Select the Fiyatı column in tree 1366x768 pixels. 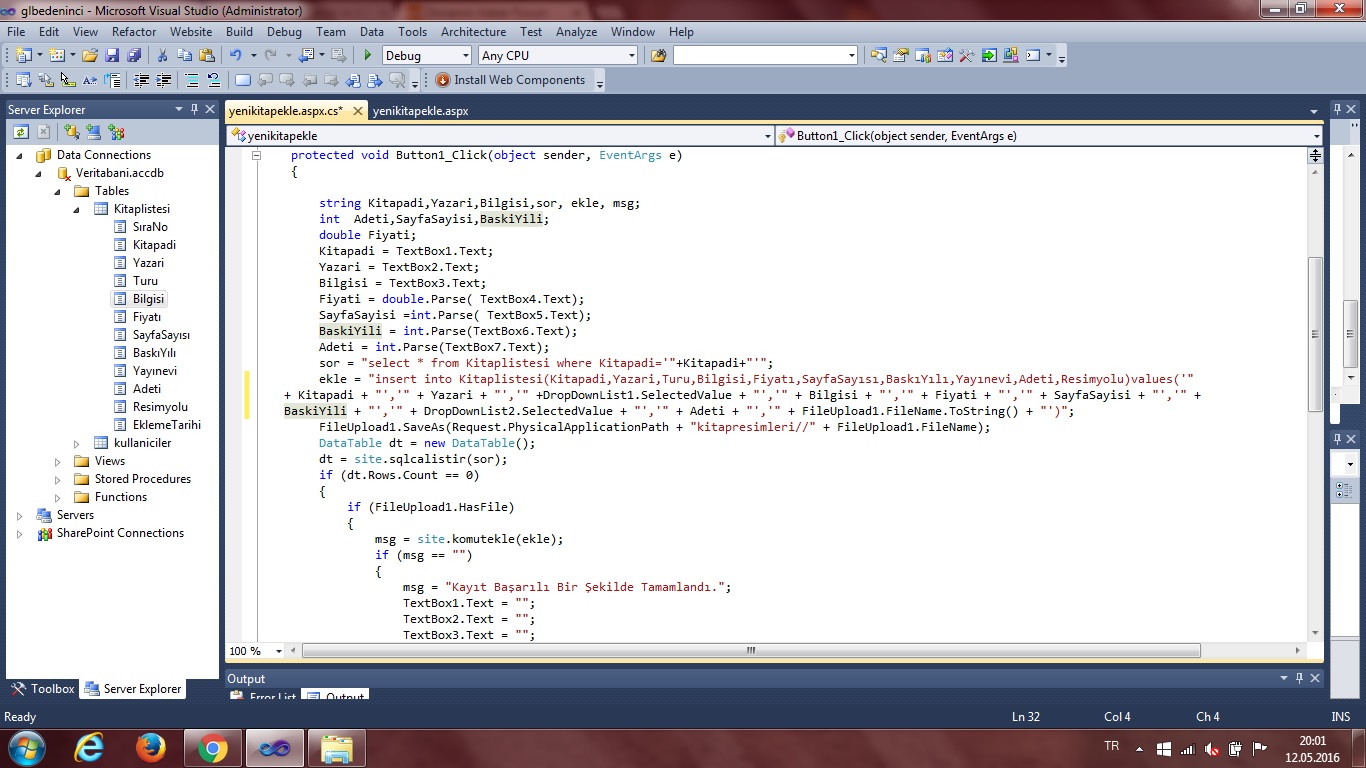tap(147, 317)
